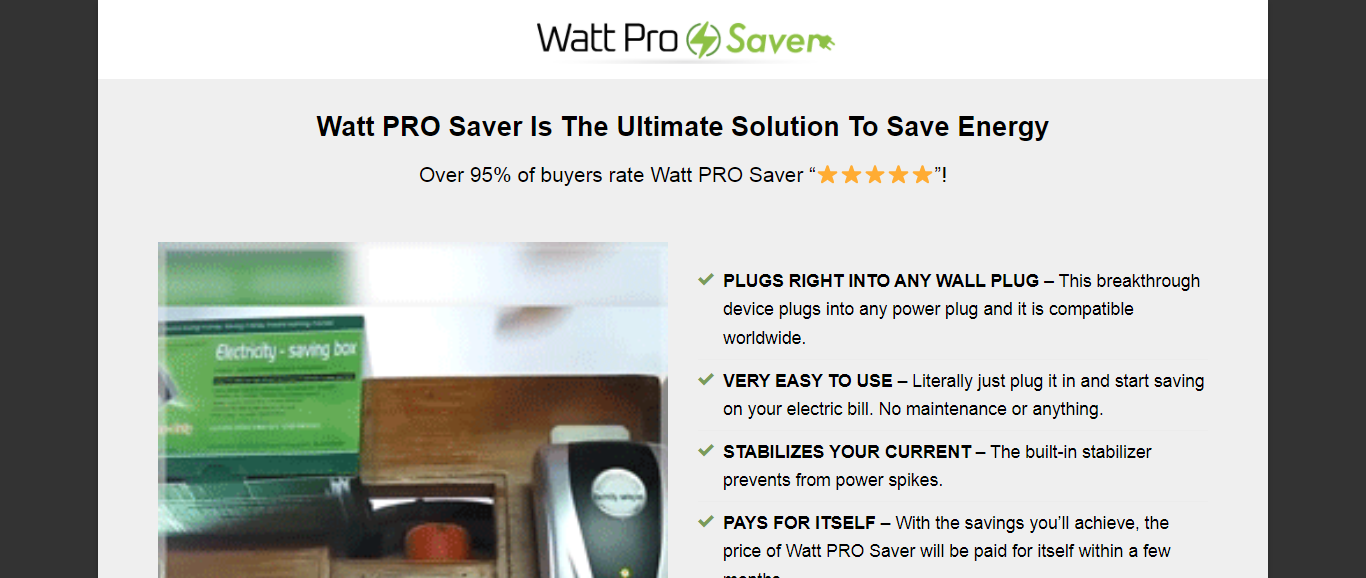This screenshot has width=1366, height=578.
Task: Click the 'STABILIZES YOUR CURRENT' bold text
Action: click(x=847, y=452)
